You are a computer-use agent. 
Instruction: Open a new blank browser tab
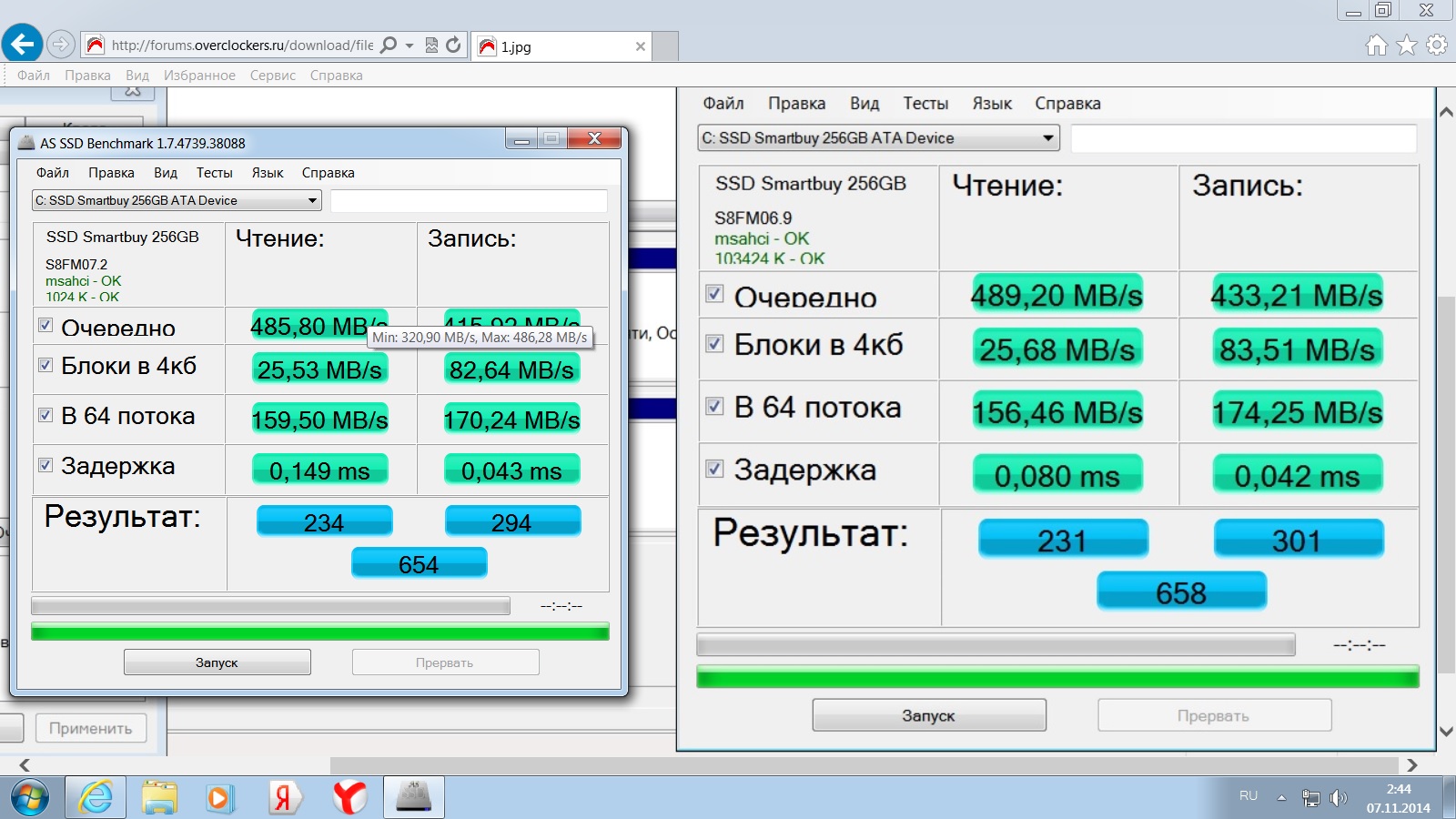pyautogui.click(x=666, y=45)
